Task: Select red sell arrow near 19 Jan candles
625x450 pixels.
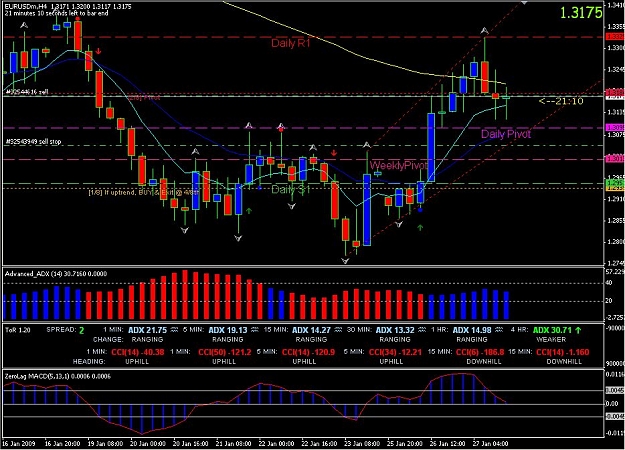Action: [x=98, y=51]
